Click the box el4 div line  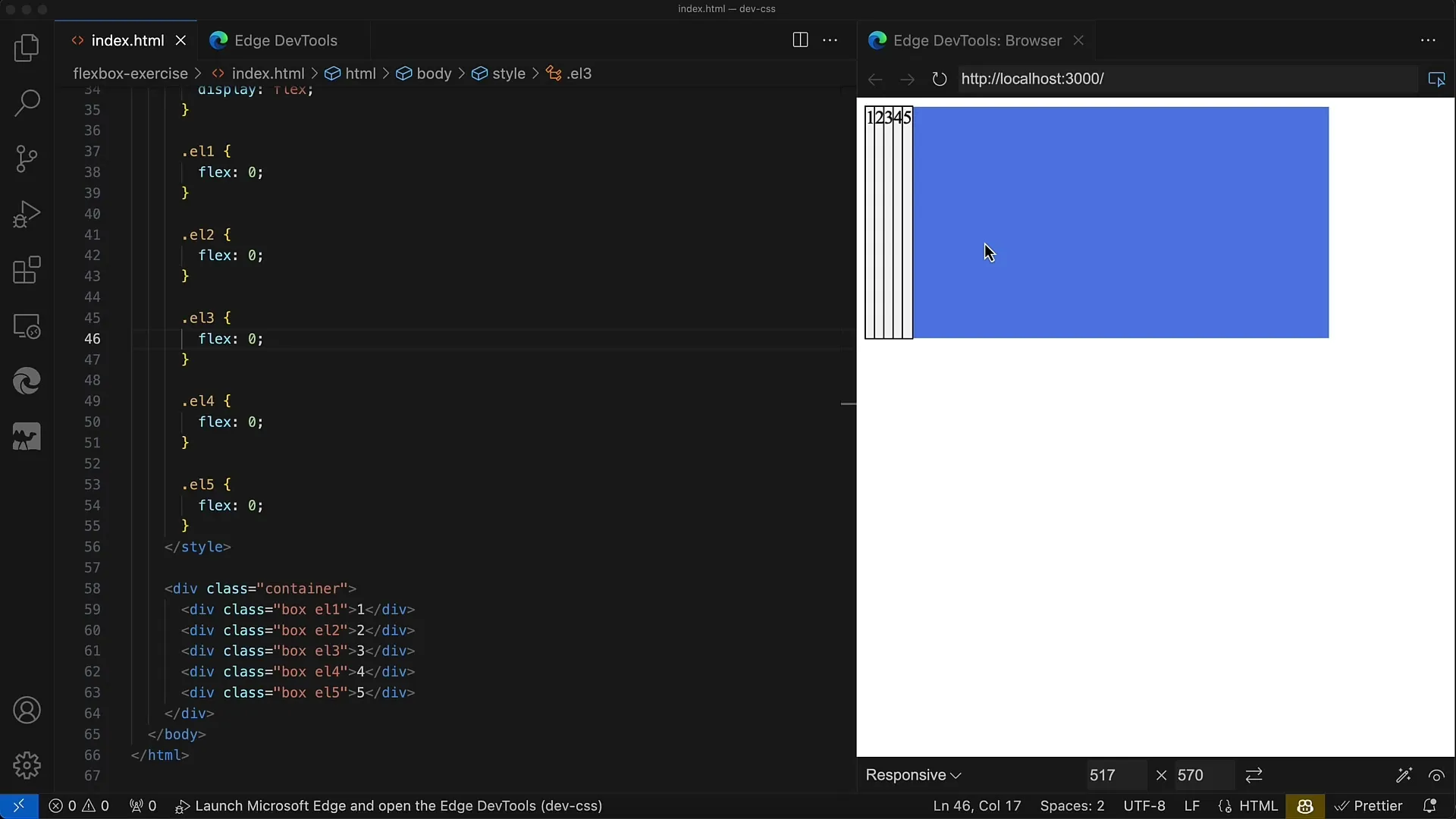pyautogui.click(x=298, y=672)
